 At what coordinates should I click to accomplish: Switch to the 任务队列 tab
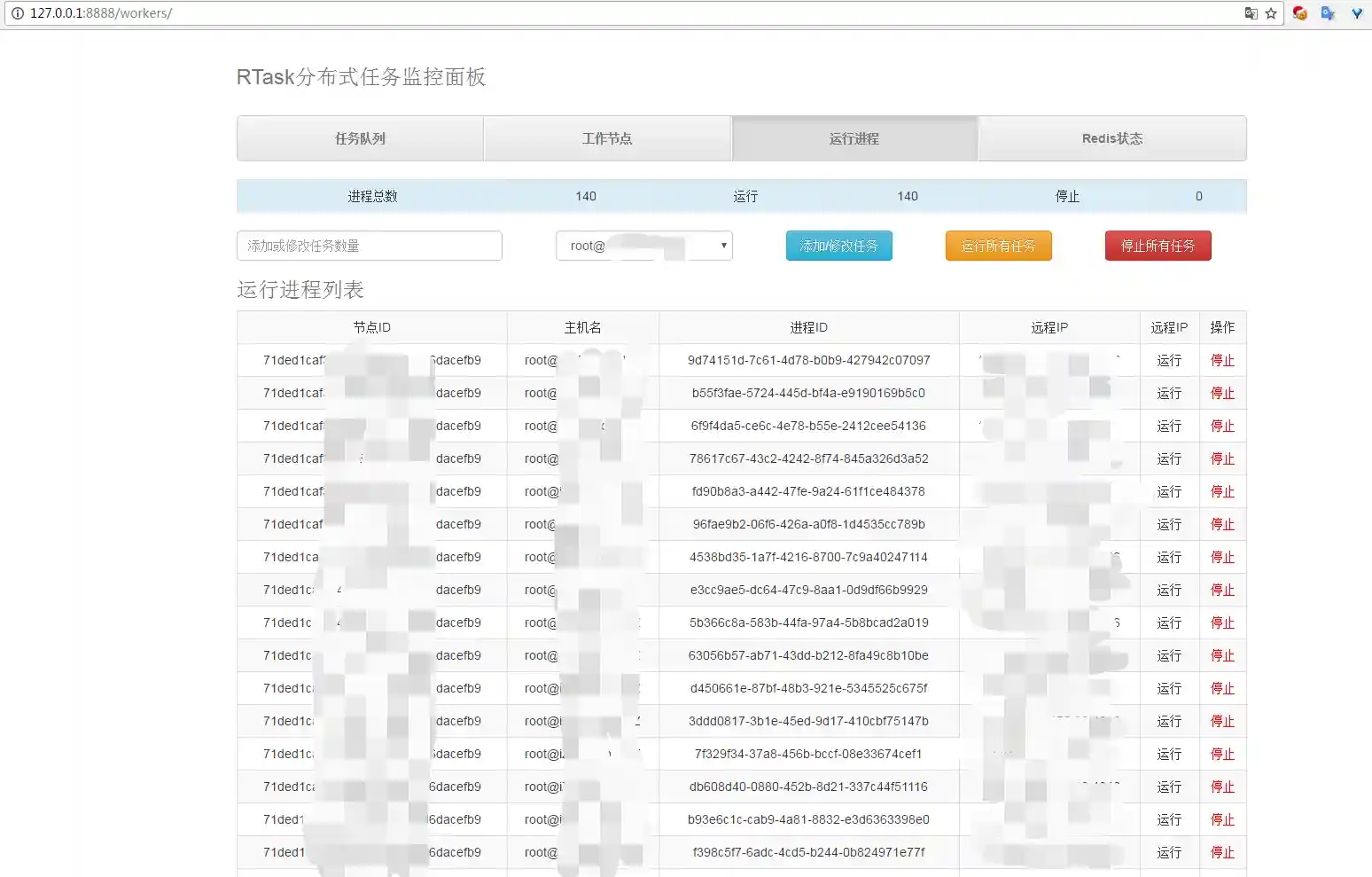[x=360, y=138]
